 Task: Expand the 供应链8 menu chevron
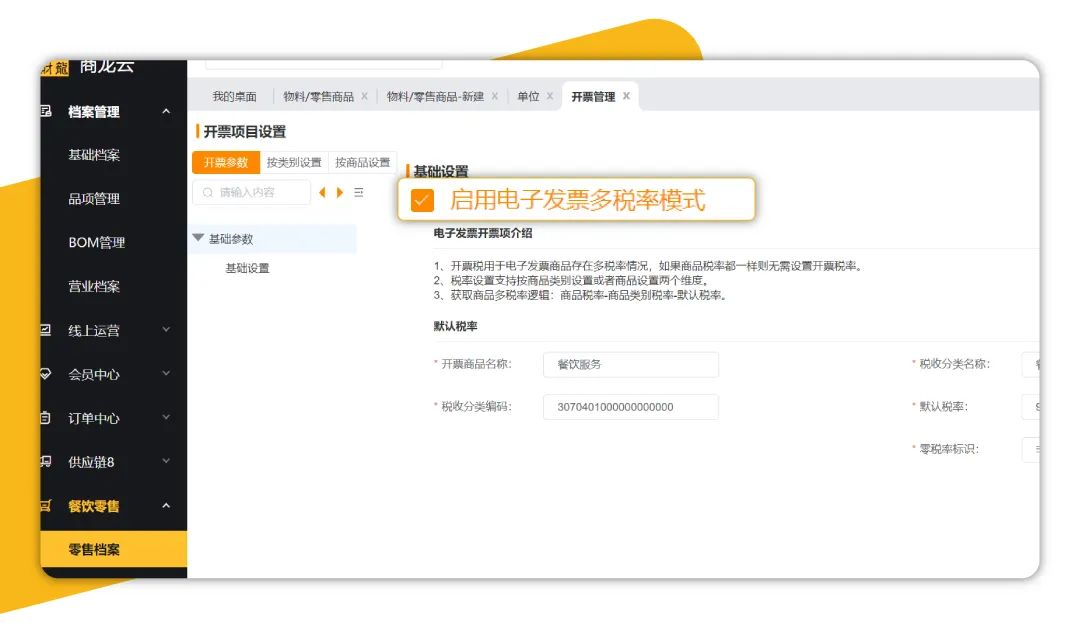tap(166, 461)
